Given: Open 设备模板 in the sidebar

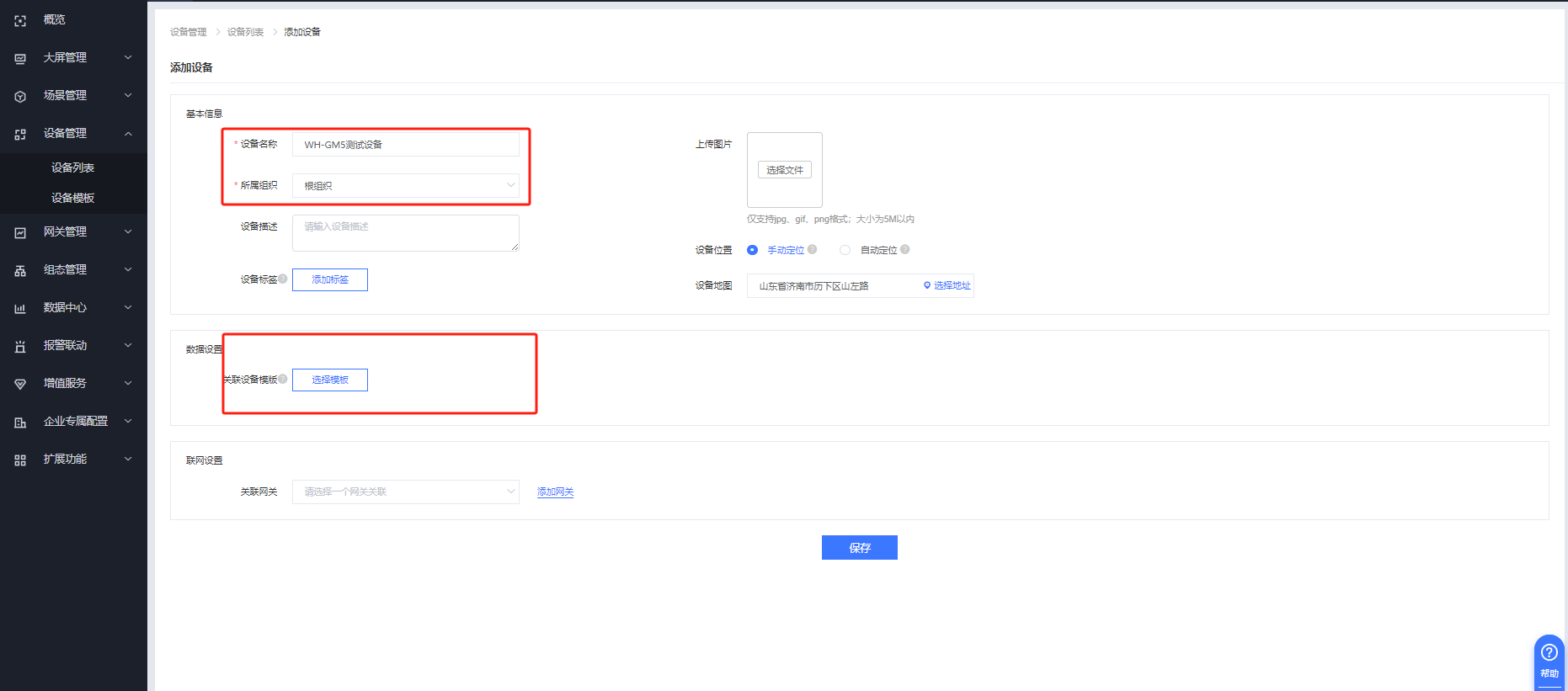Looking at the screenshot, I should [72, 198].
